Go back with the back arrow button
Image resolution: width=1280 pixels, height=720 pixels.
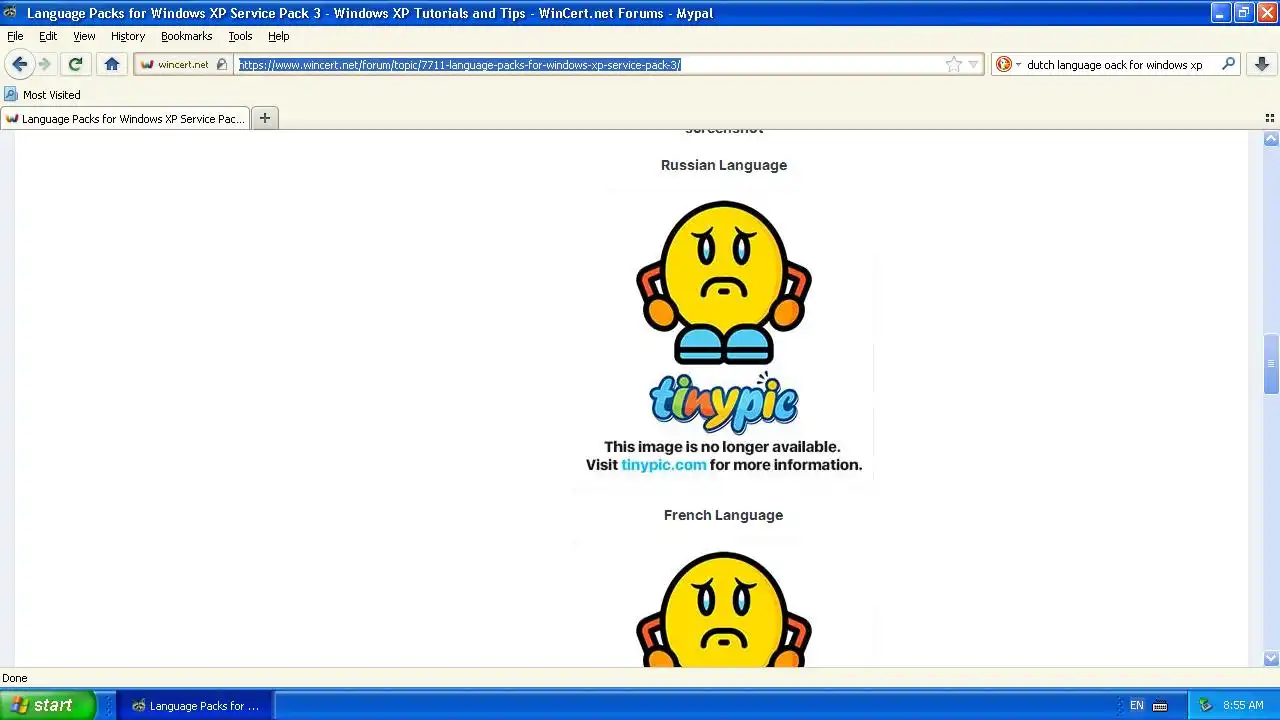coord(19,64)
